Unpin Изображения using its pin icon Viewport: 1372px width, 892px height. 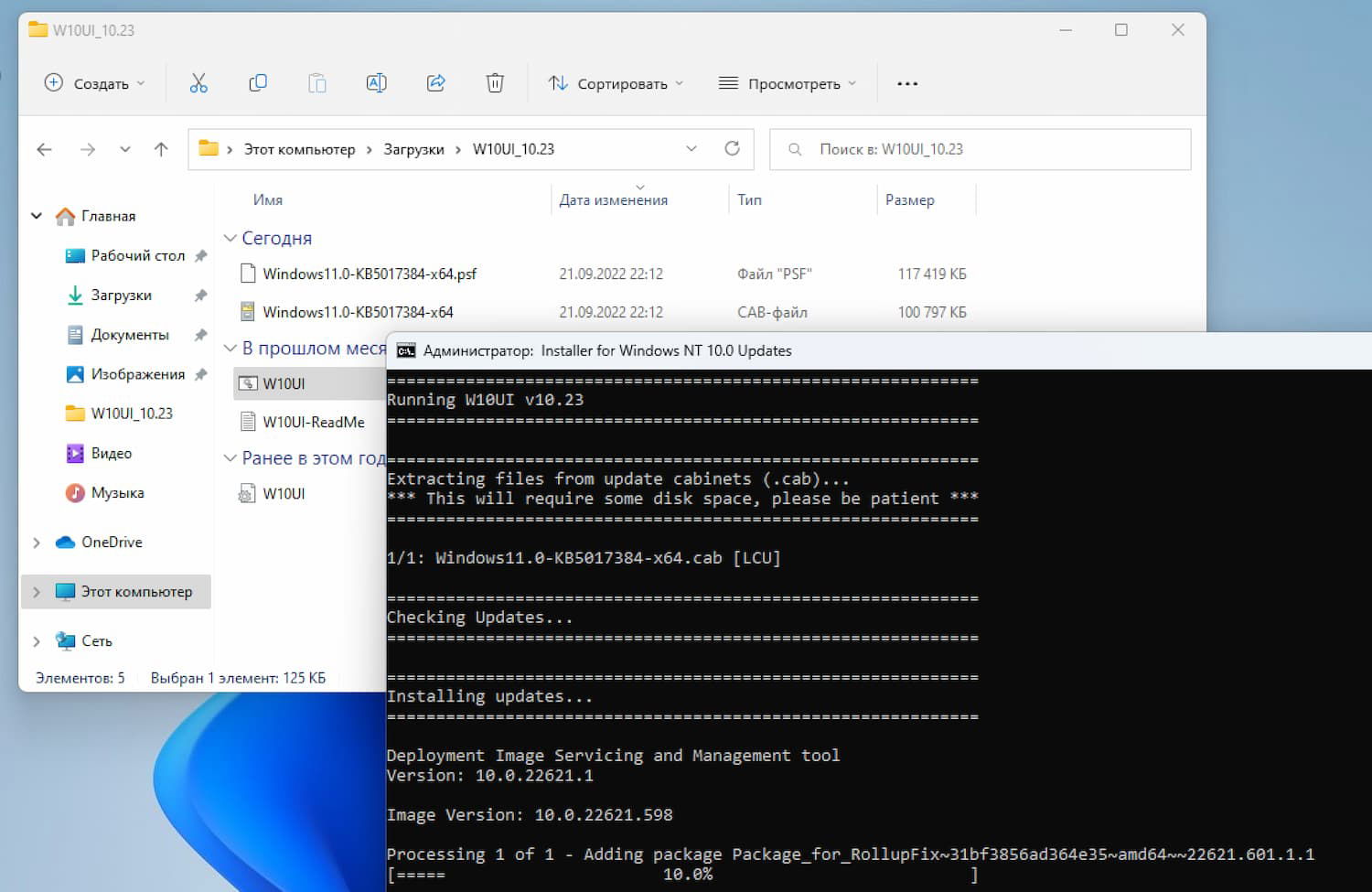coord(201,374)
